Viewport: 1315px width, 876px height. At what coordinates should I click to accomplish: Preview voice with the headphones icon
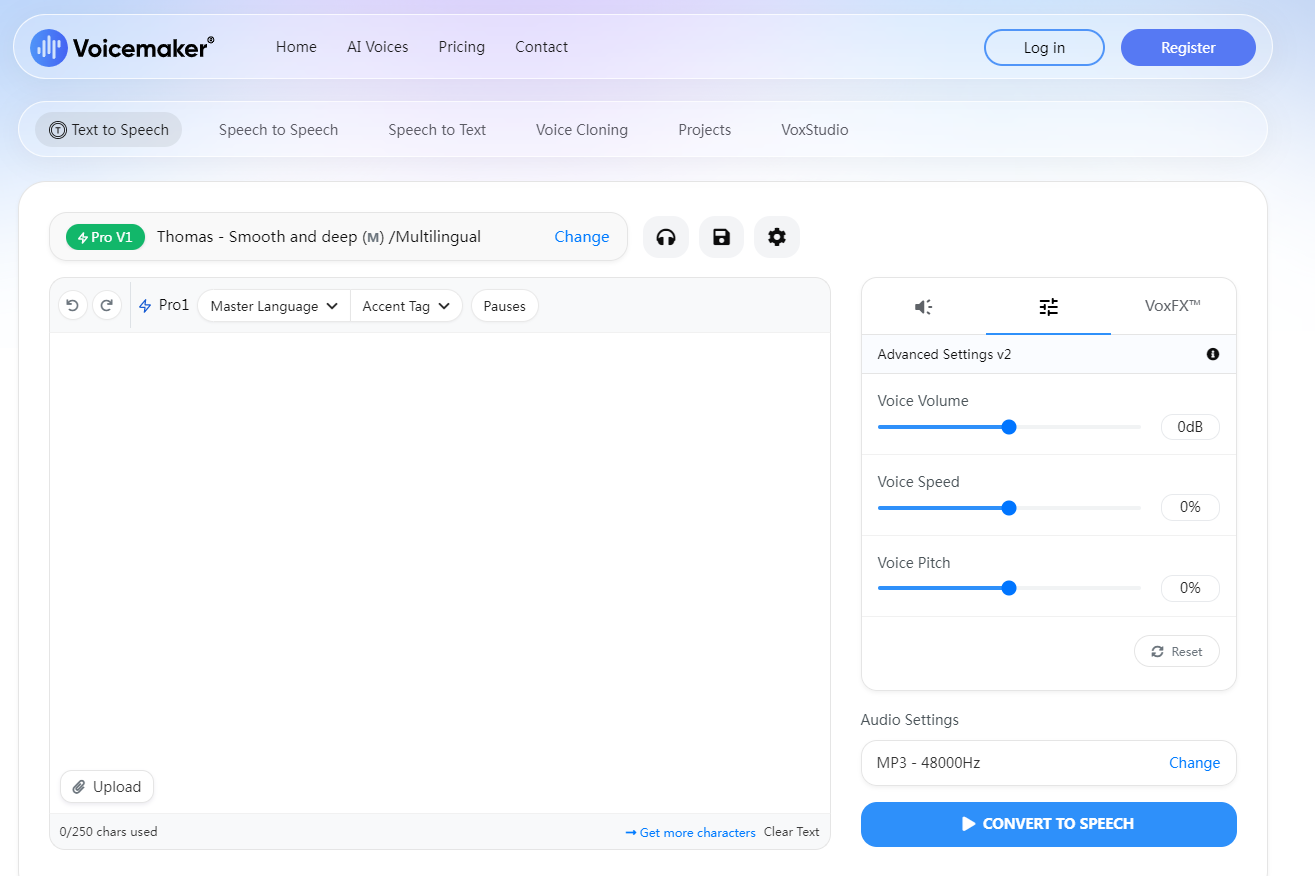pyautogui.click(x=666, y=237)
